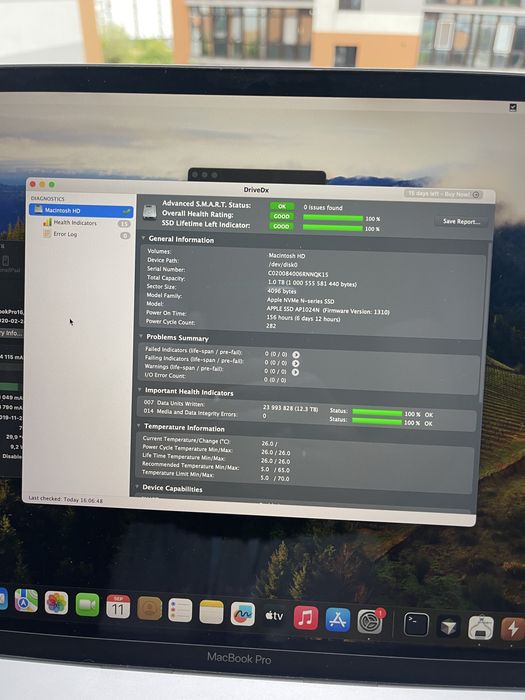Open the App Store dock icon

[x=338, y=620]
